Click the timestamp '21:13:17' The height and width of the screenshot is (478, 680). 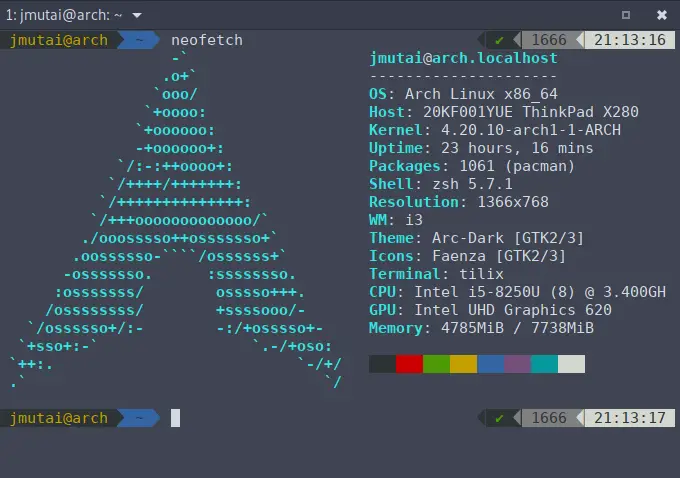coord(630,418)
